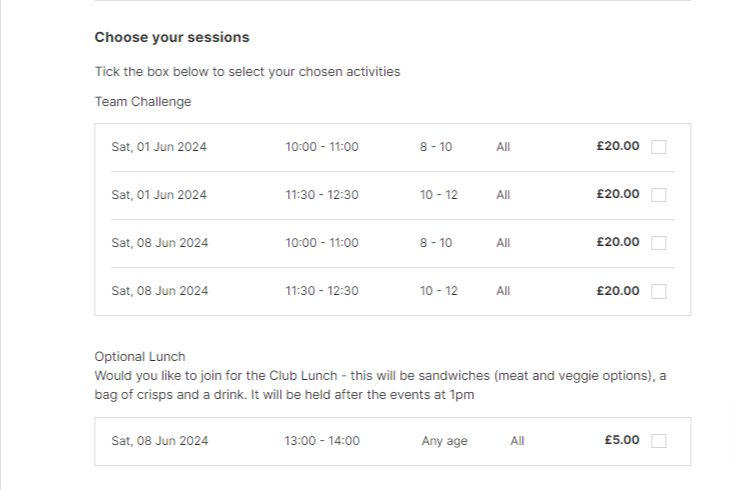The width and height of the screenshot is (735, 490).
Task: Click the 'Tick the box below' instruction text
Action: 248,72
